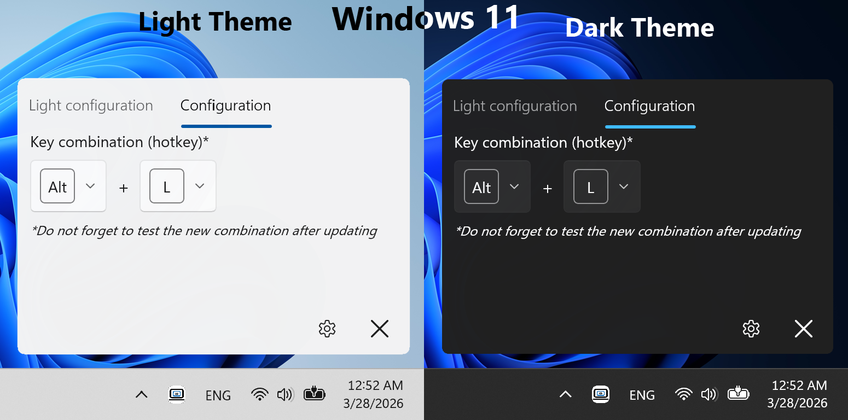Expand the Alt modifier dropdown in light panel
The width and height of the screenshot is (848, 420).
pos(68,186)
